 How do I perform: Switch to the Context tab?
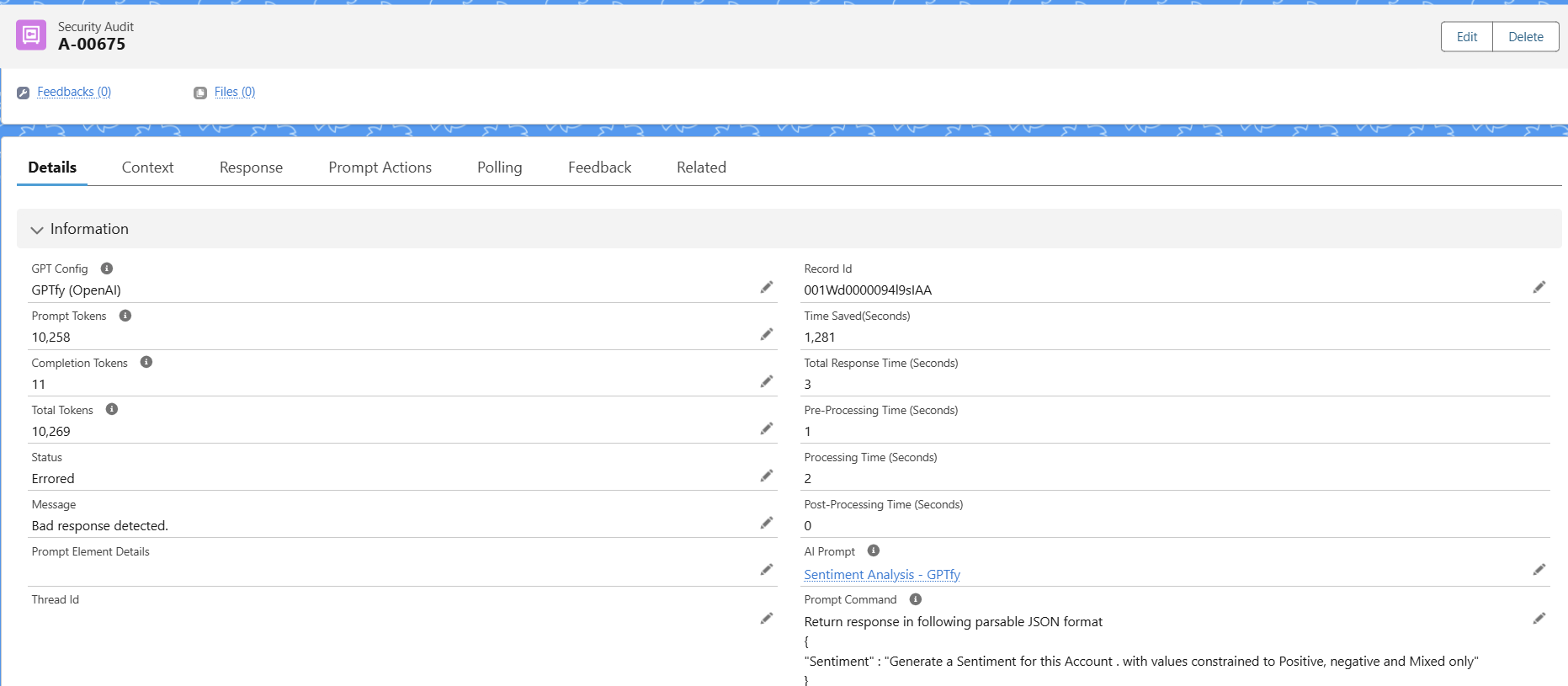click(147, 168)
